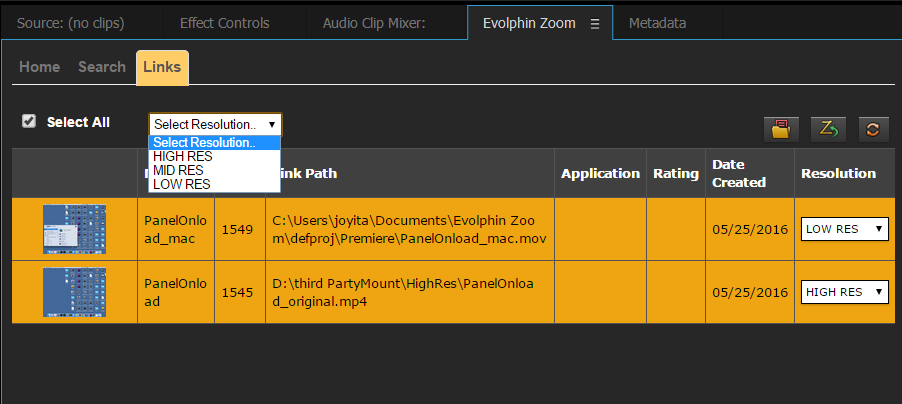902x404 pixels.
Task: Click the date in the 1545 row
Action: (x=750, y=292)
